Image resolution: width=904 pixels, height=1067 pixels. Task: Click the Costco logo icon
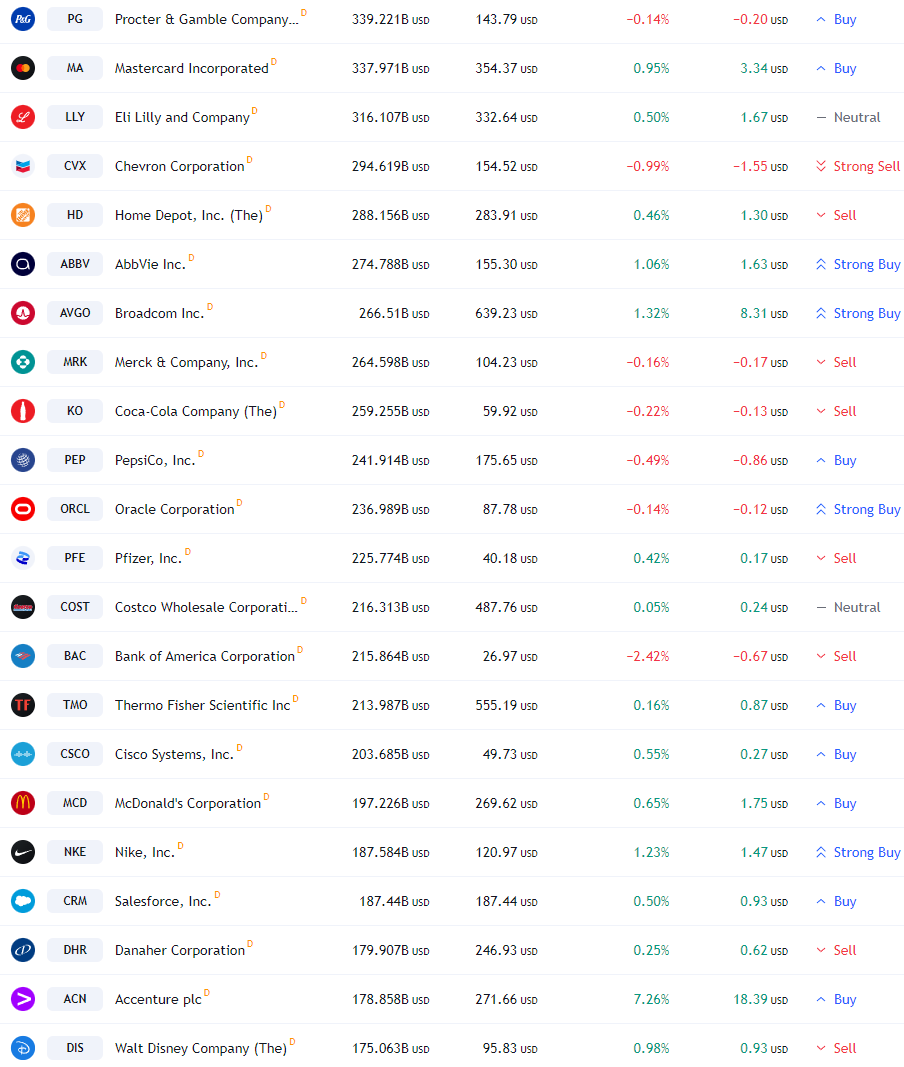pos(23,607)
